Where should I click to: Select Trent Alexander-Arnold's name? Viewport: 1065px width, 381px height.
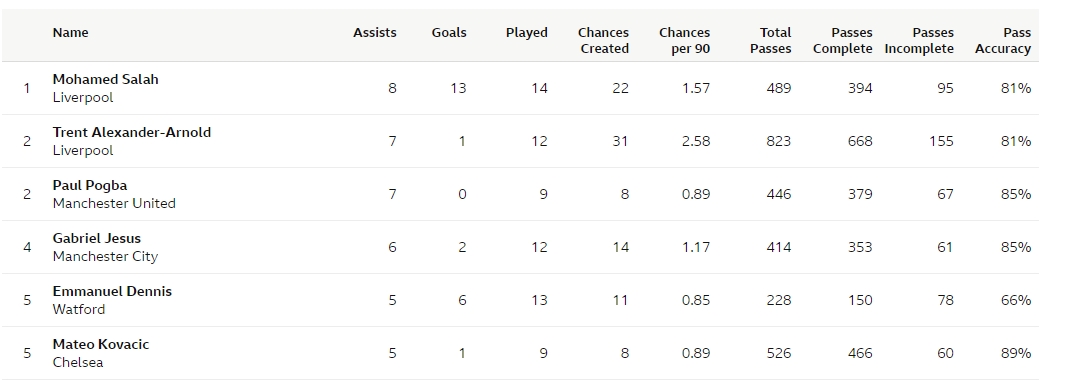point(132,132)
